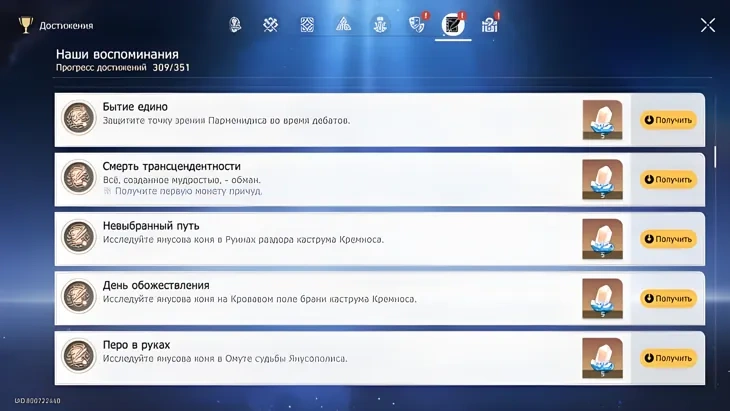Claim reward for Смерть трансцендентности
730x411 pixels.
click(x=668, y=180)
